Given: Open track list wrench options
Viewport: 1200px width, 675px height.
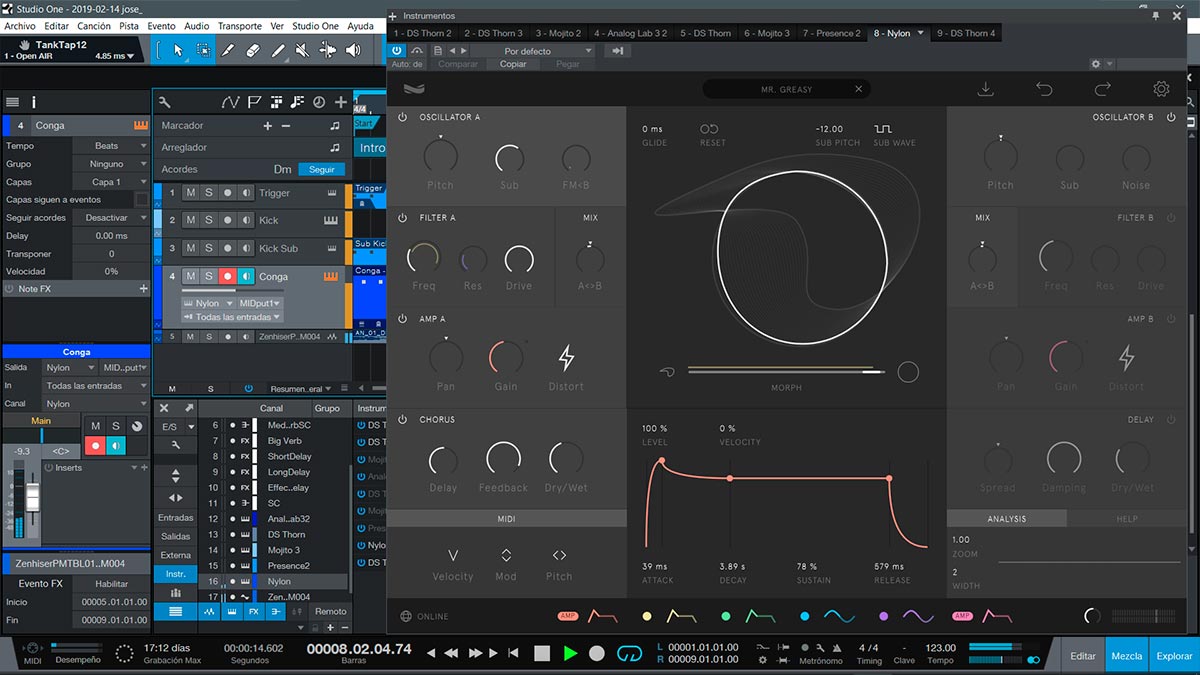Looking at the screenshot, I should (164, 102).
